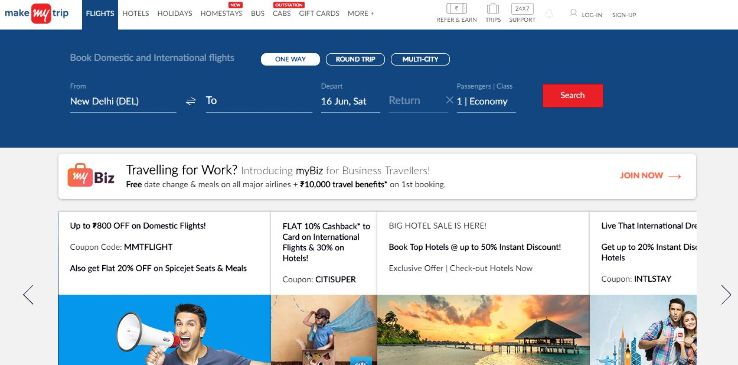The height and width of the screenshot is (365, 738).
Task: Switch to the HOLIDAYS tab
Action: click(x=175, y=14)
